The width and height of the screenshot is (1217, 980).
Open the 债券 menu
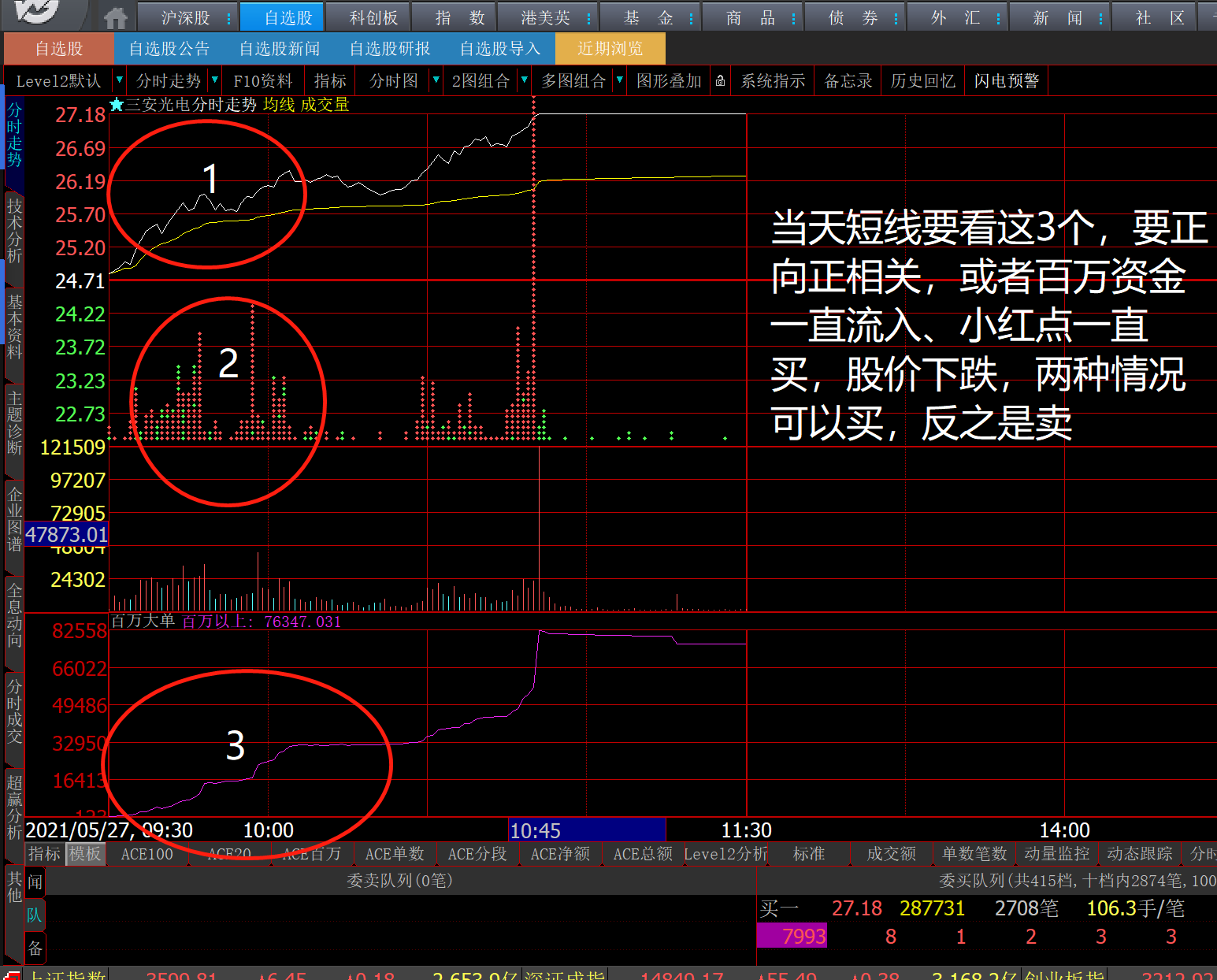point(853,18)
